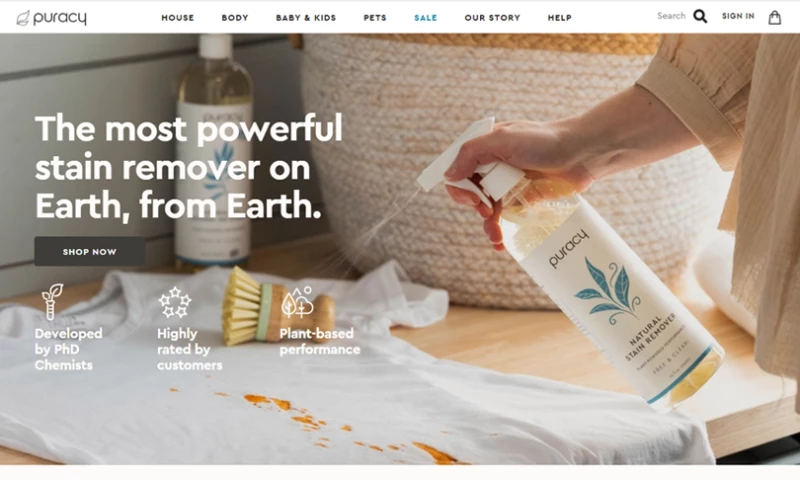
Task: Click the hero headline about stain remover
Action: click(189, 167)
